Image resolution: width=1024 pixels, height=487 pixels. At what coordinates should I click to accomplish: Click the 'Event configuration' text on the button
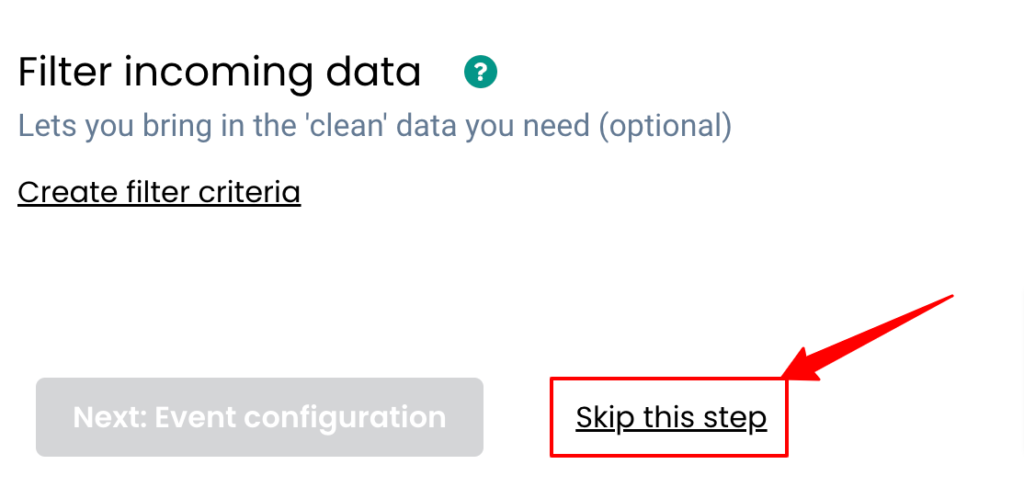click(300, 417)
